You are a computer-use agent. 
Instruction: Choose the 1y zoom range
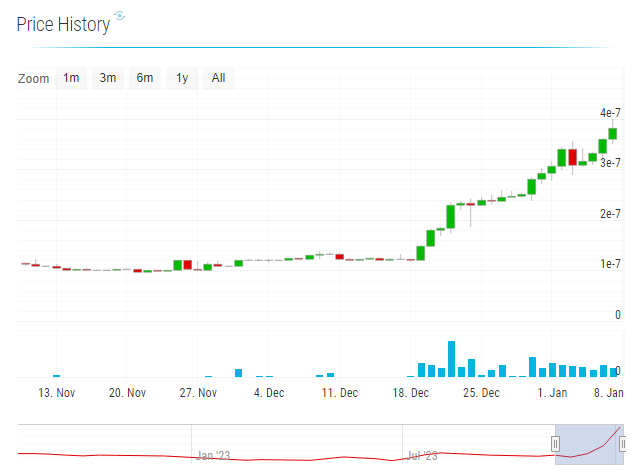[x=182, y=78]
